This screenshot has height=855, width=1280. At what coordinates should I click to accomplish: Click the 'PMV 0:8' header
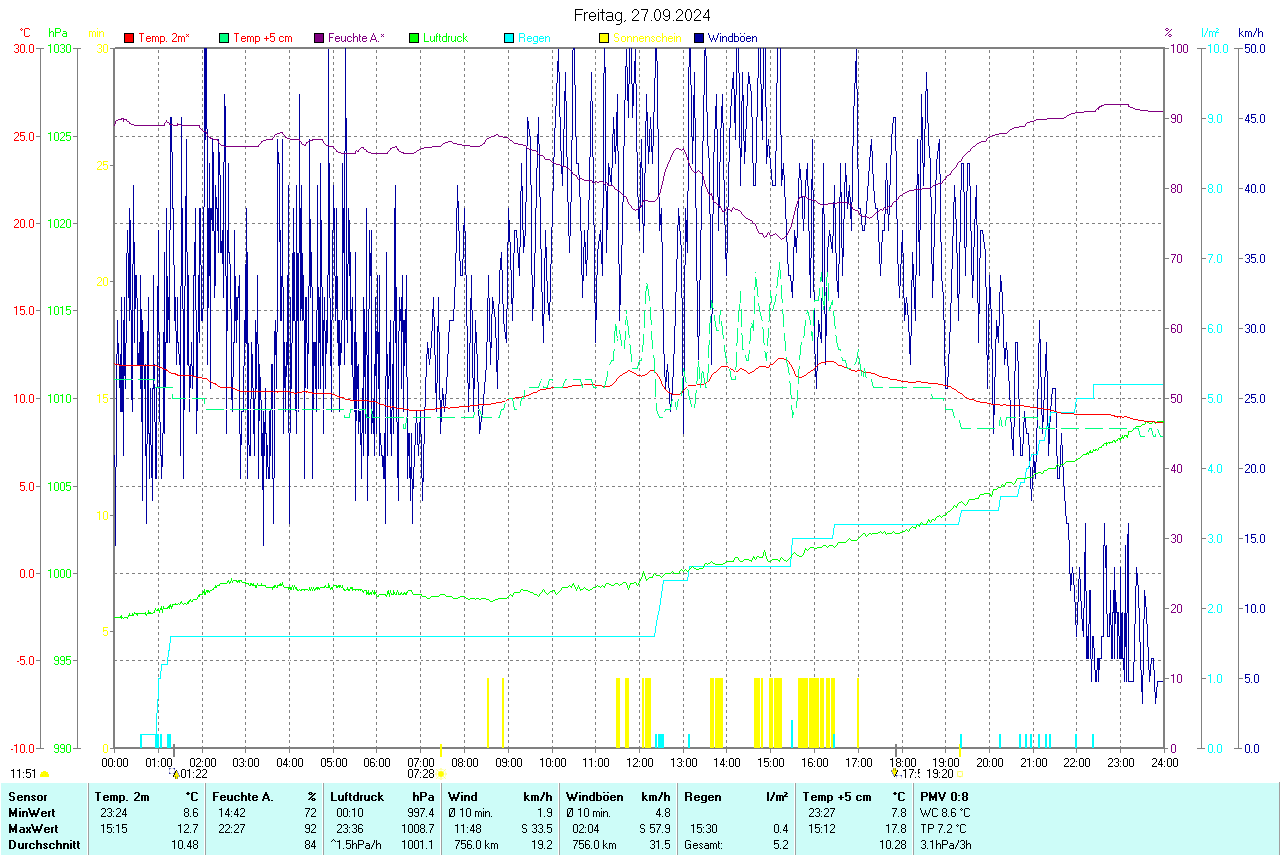(944, 797)
